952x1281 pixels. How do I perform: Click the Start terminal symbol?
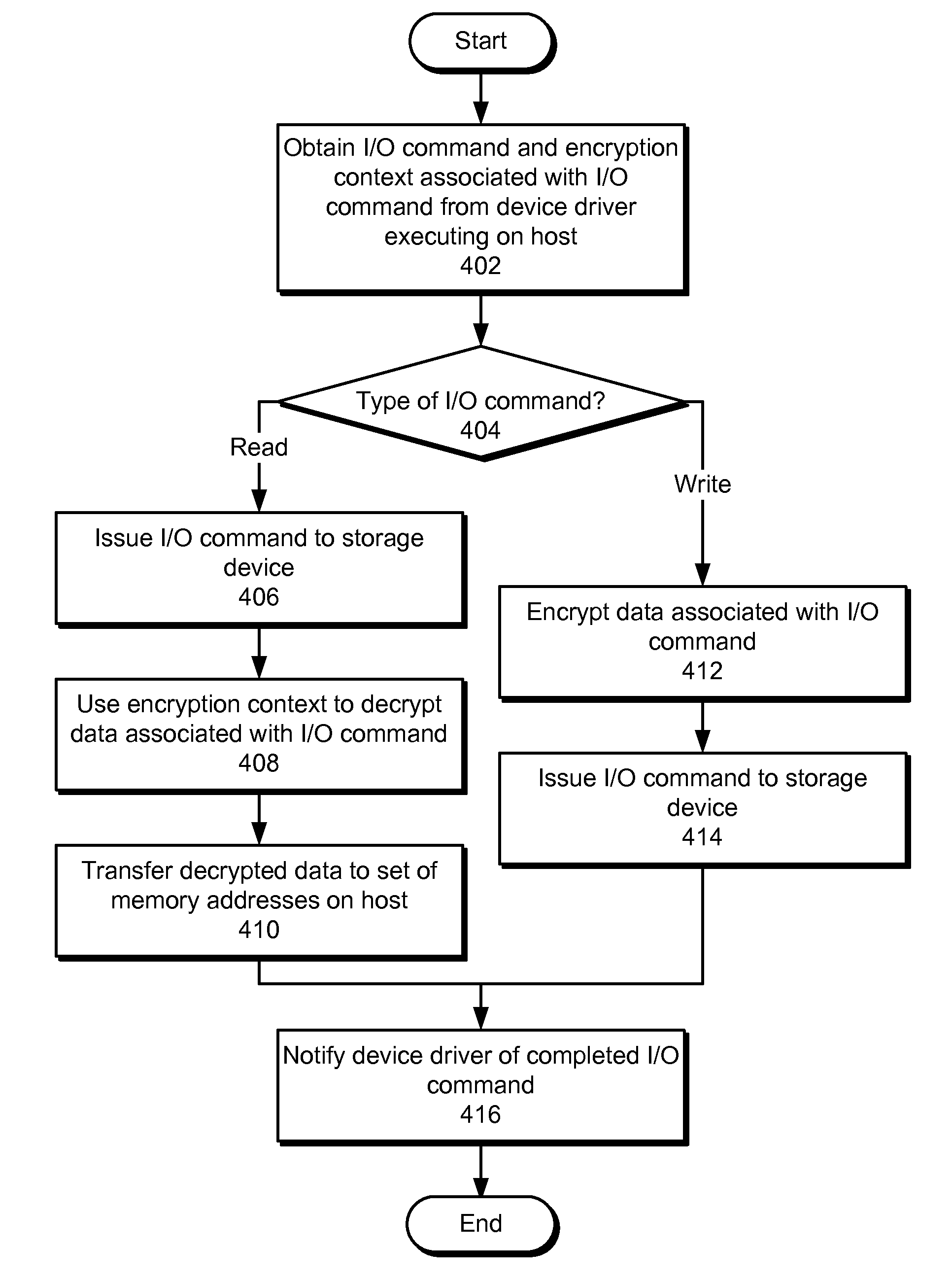tap(477, 41)
